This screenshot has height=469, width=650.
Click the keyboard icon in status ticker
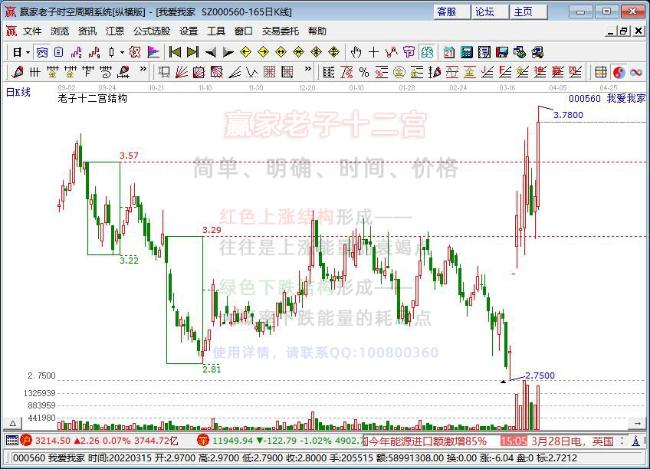[12, 440]
